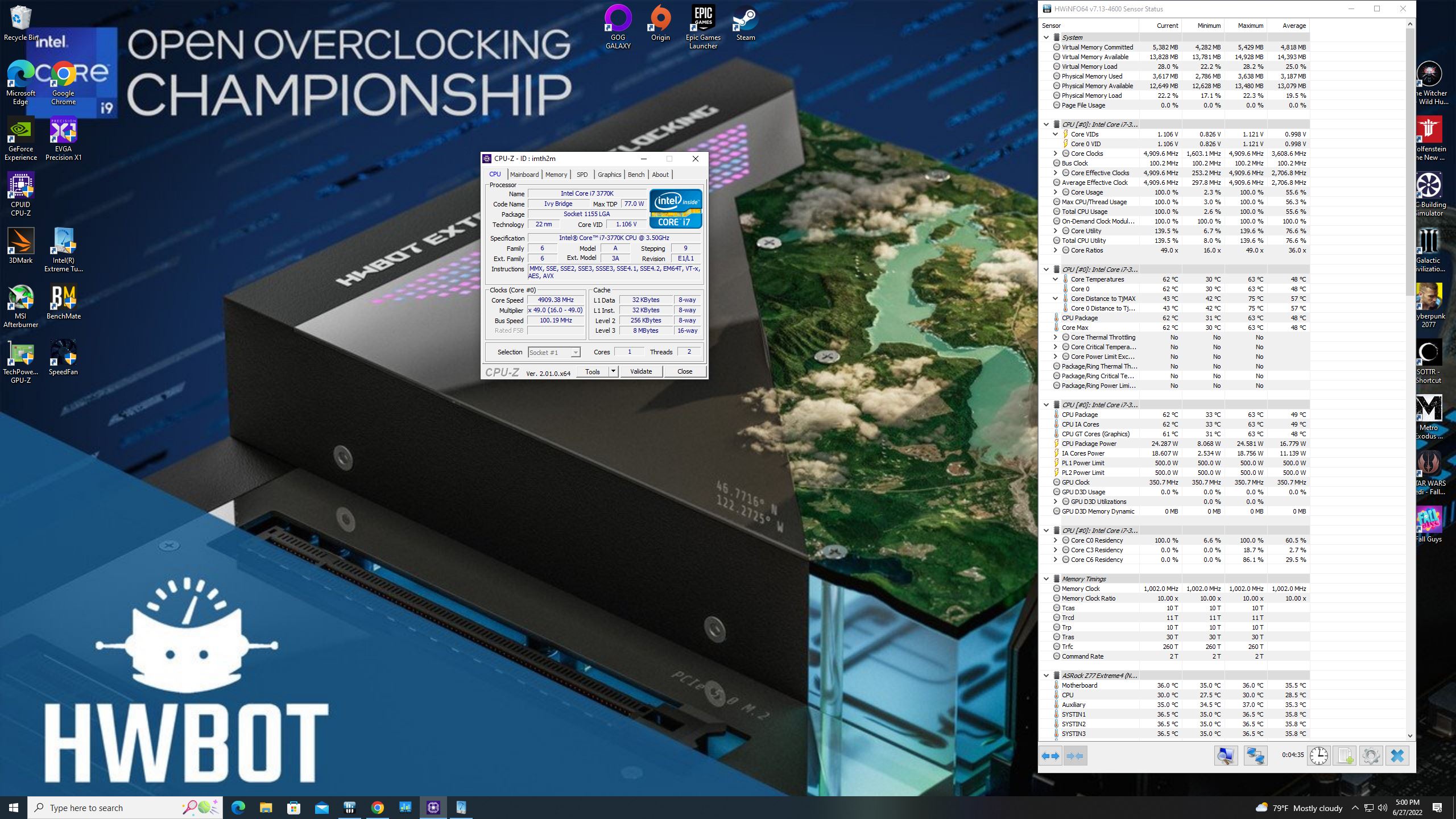The width and height of the screenshot is (1456, 819).
Task: Open HWiNFO remote network monitors icon
Action: click(x=1255, y=756)
